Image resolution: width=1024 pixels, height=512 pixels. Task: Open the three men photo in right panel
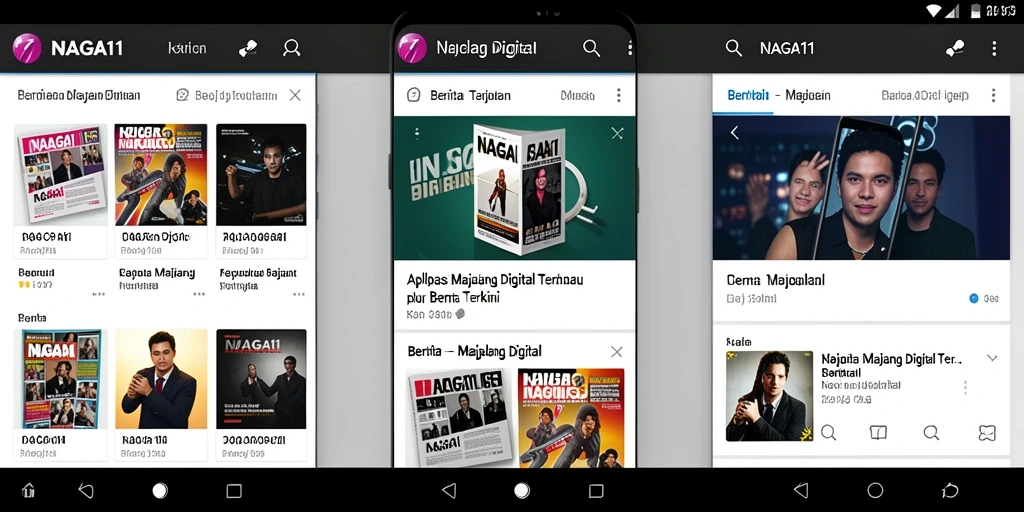coord(861,188)
